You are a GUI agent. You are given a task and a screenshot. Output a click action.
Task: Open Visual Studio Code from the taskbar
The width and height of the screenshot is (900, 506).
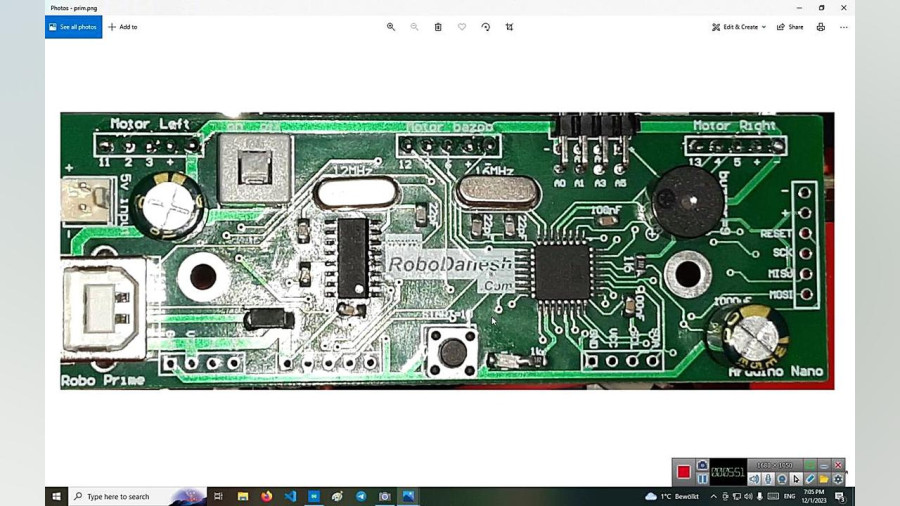pos(290,496)
